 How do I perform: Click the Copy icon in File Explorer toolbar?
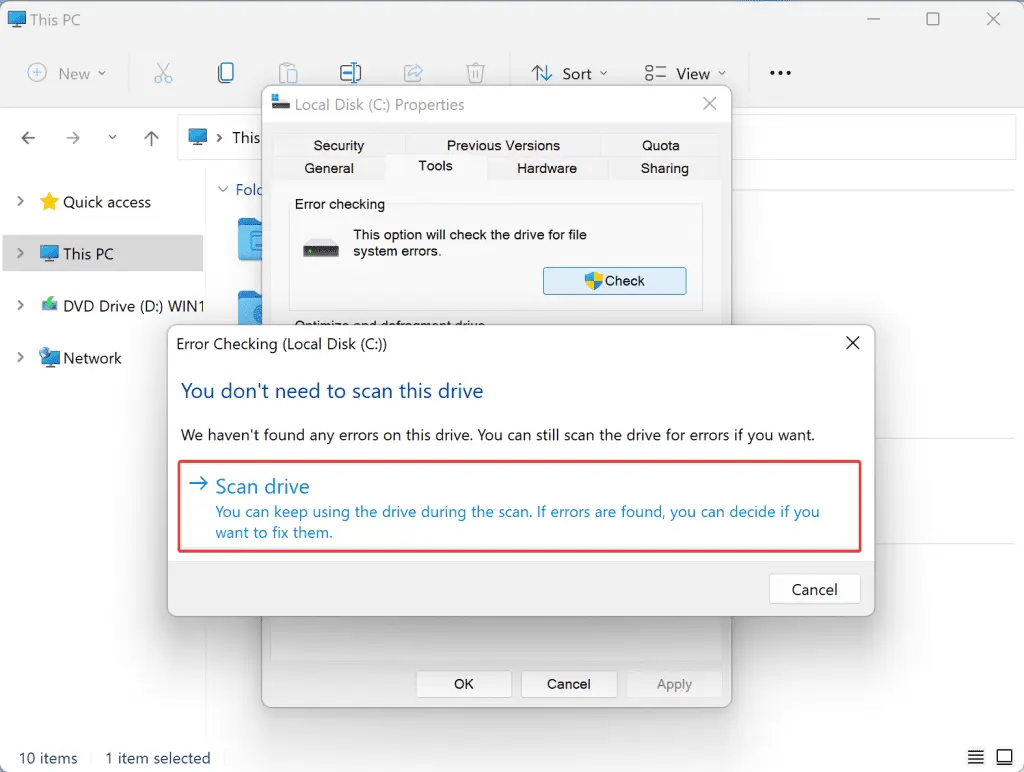[x=226, y=72]
